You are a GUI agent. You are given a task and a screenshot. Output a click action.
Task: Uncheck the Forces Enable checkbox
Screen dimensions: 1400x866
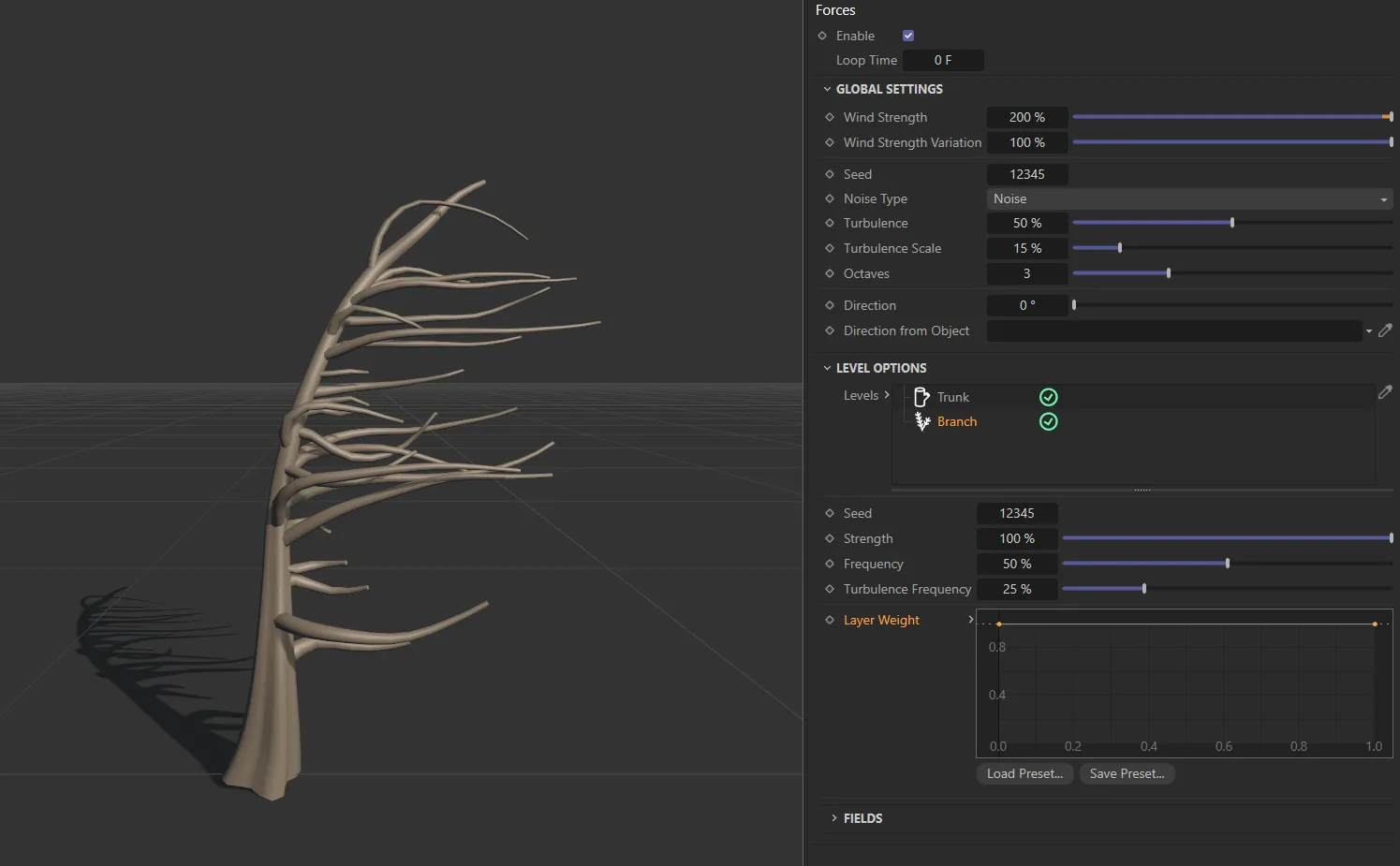click(908, 36)
